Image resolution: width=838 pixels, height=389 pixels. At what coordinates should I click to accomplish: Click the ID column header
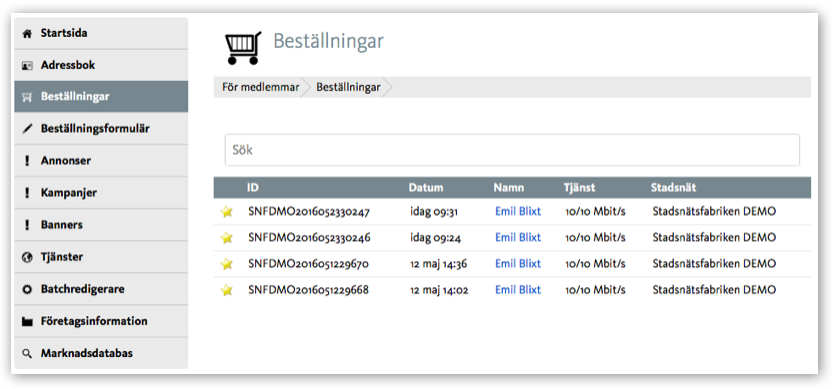[x=253, y=188]
